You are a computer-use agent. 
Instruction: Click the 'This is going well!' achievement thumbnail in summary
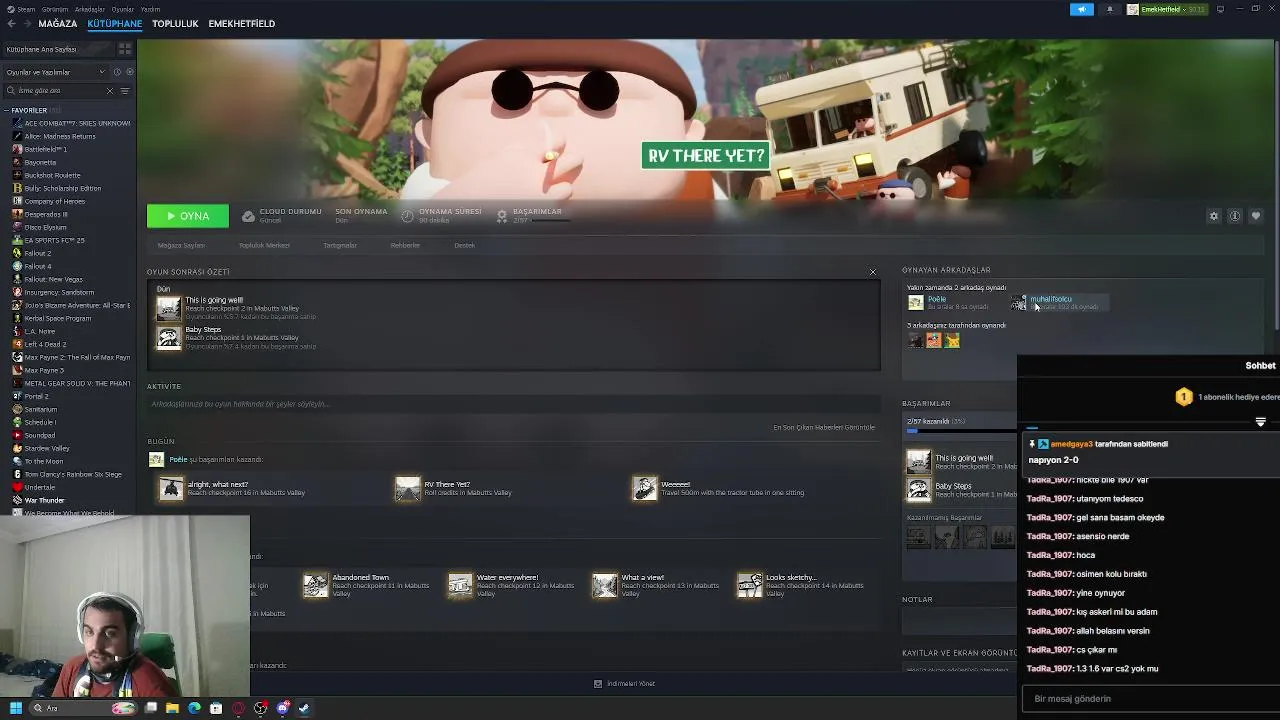pos(169,307)
